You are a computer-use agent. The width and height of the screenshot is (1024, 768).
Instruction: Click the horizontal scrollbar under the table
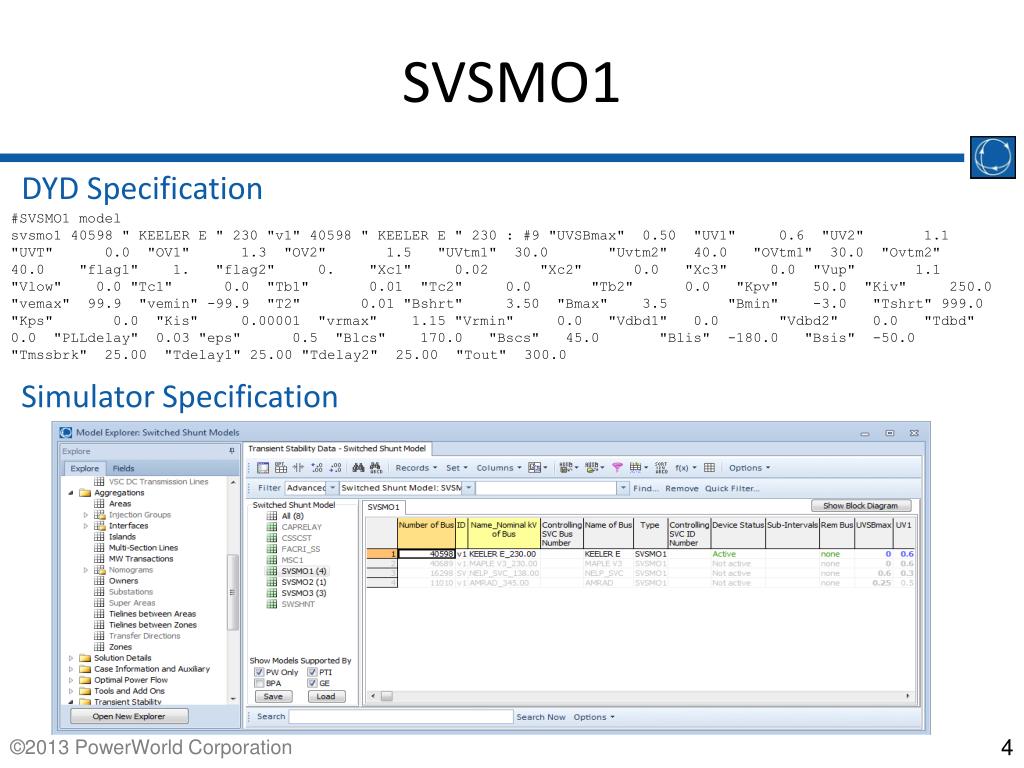point(640,696)
